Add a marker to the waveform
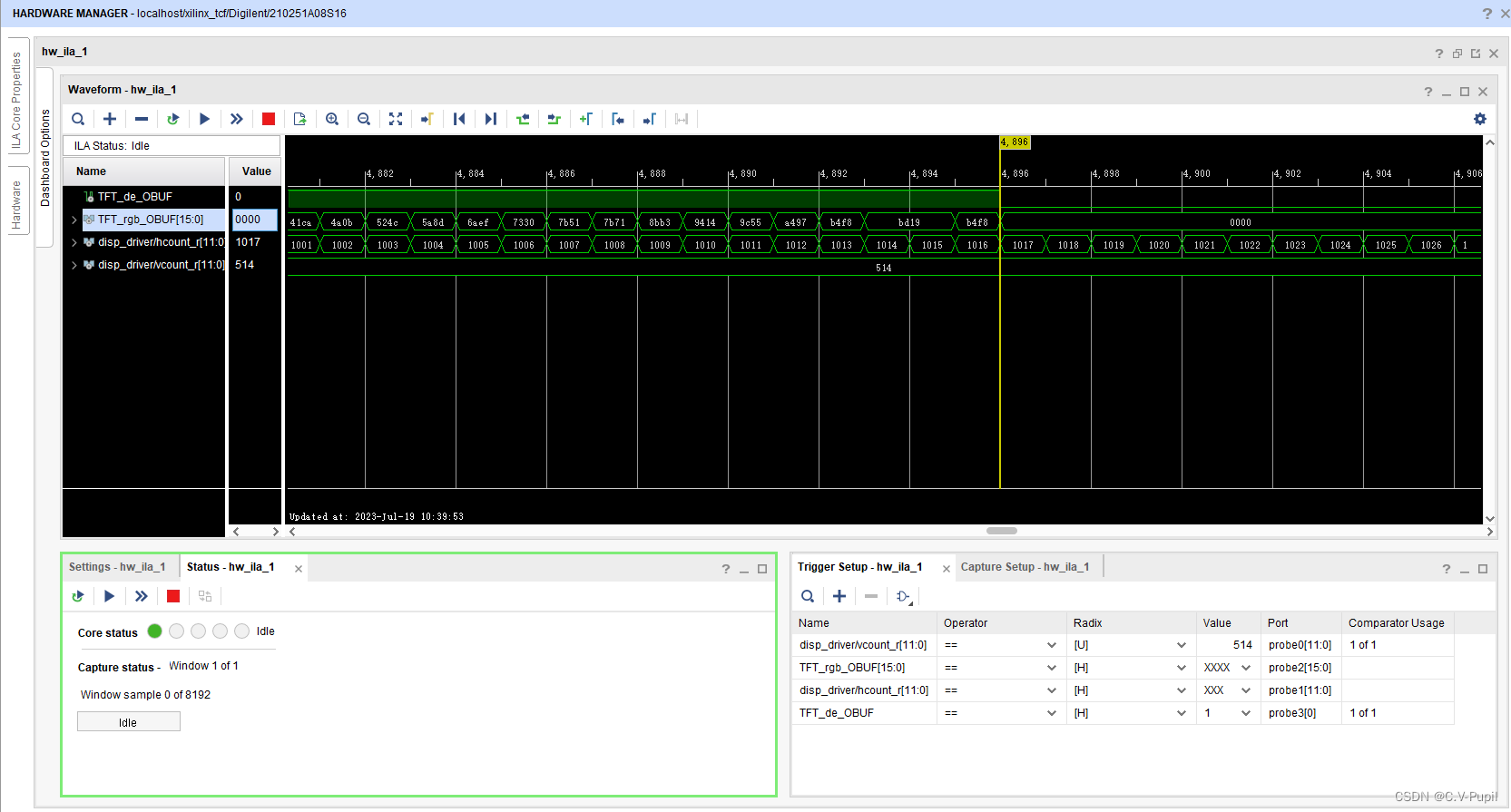 click(586, 119)
